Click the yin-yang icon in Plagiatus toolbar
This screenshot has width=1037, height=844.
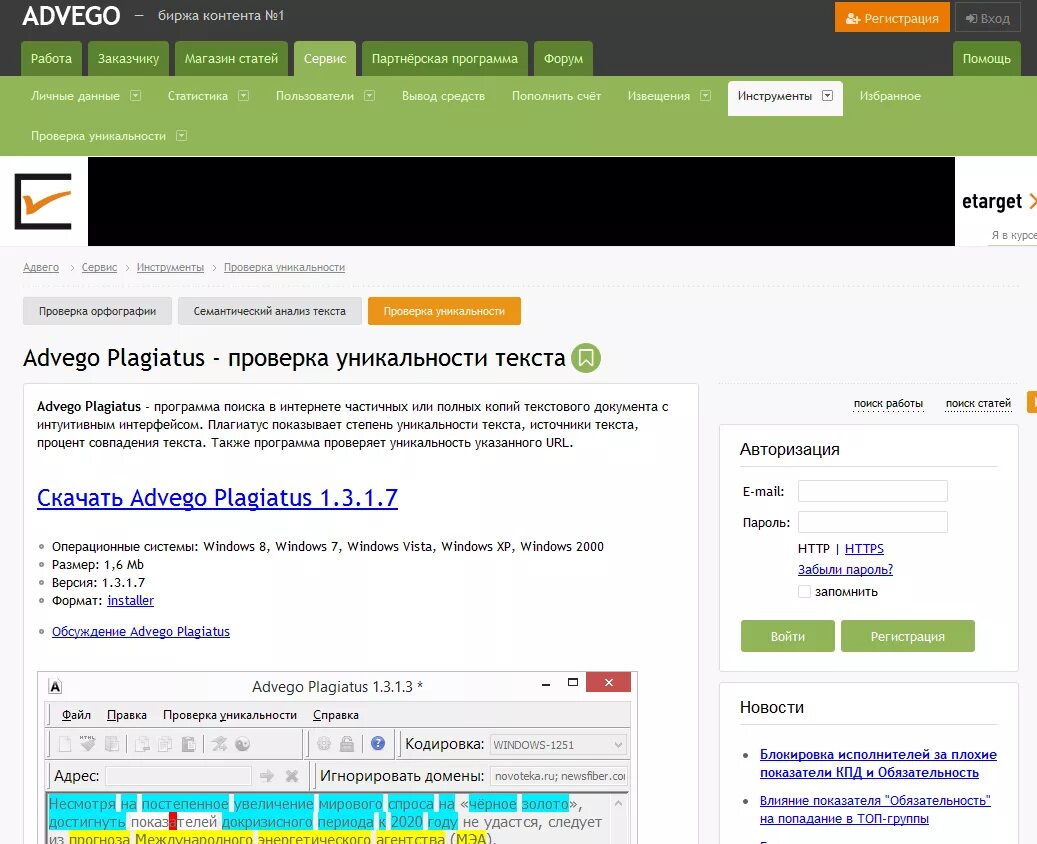(x=243, y=744)
